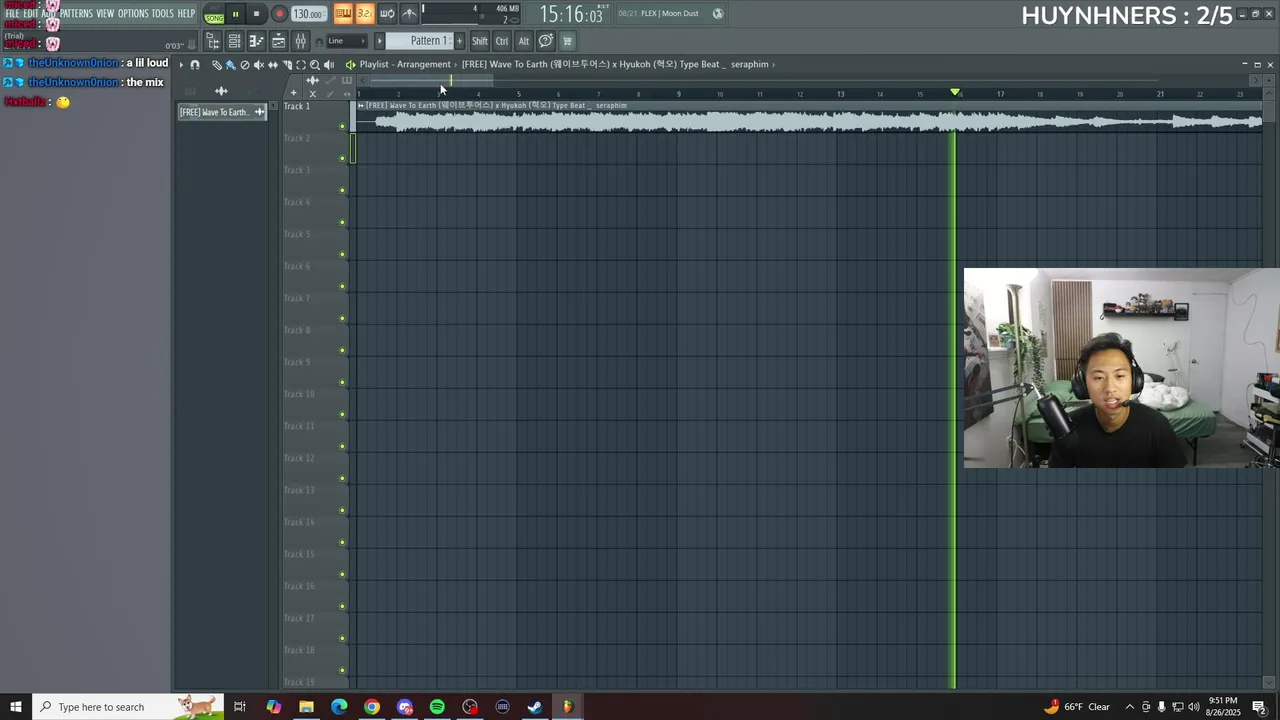1280x720 pixels.
Task: Toggle mute dot on Track 5
Action: click(x=343, y=254)
